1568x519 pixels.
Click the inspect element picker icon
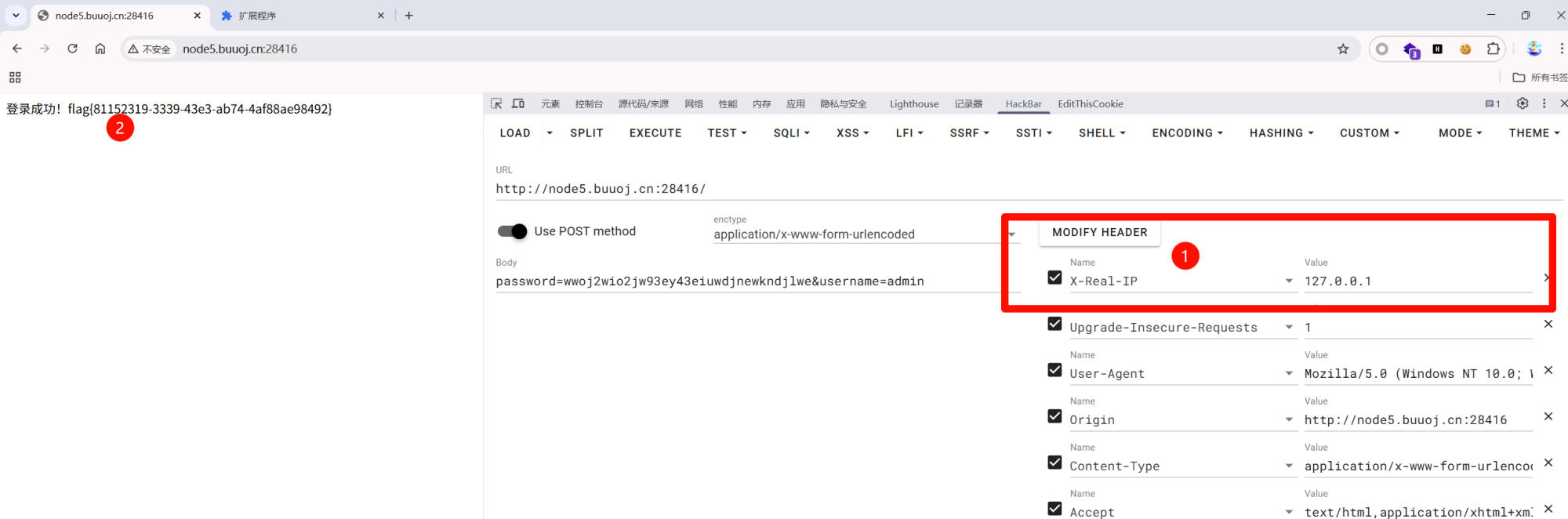pyautogui.click(x=496, y=103)
